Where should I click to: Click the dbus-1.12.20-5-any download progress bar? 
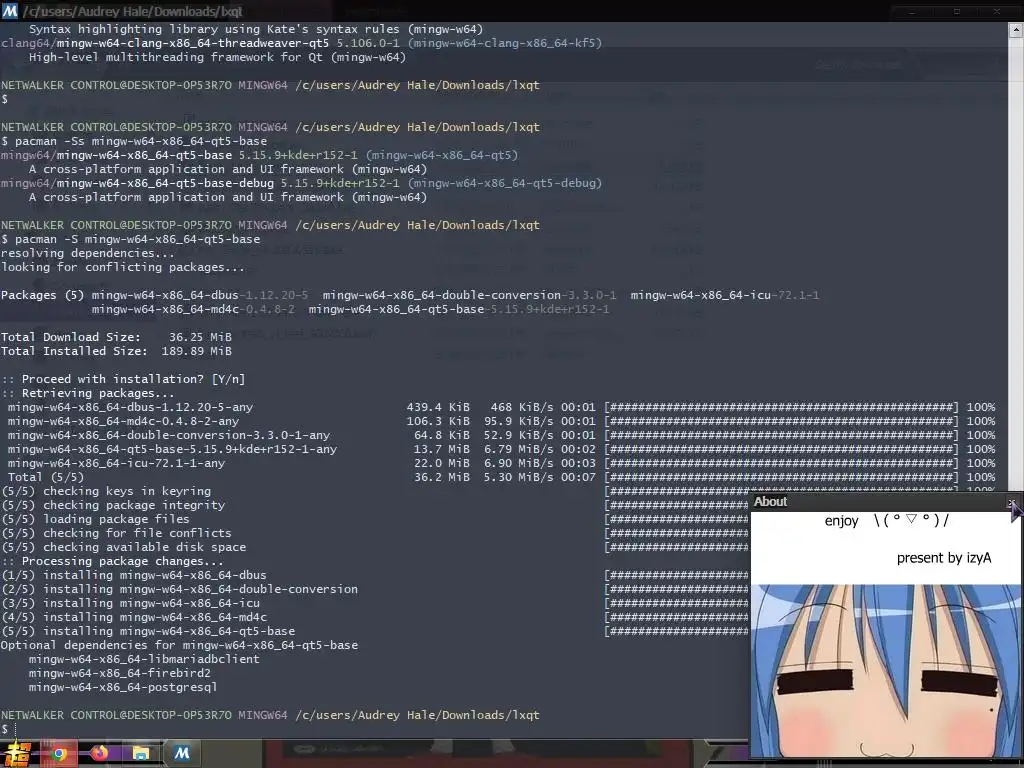781,407
